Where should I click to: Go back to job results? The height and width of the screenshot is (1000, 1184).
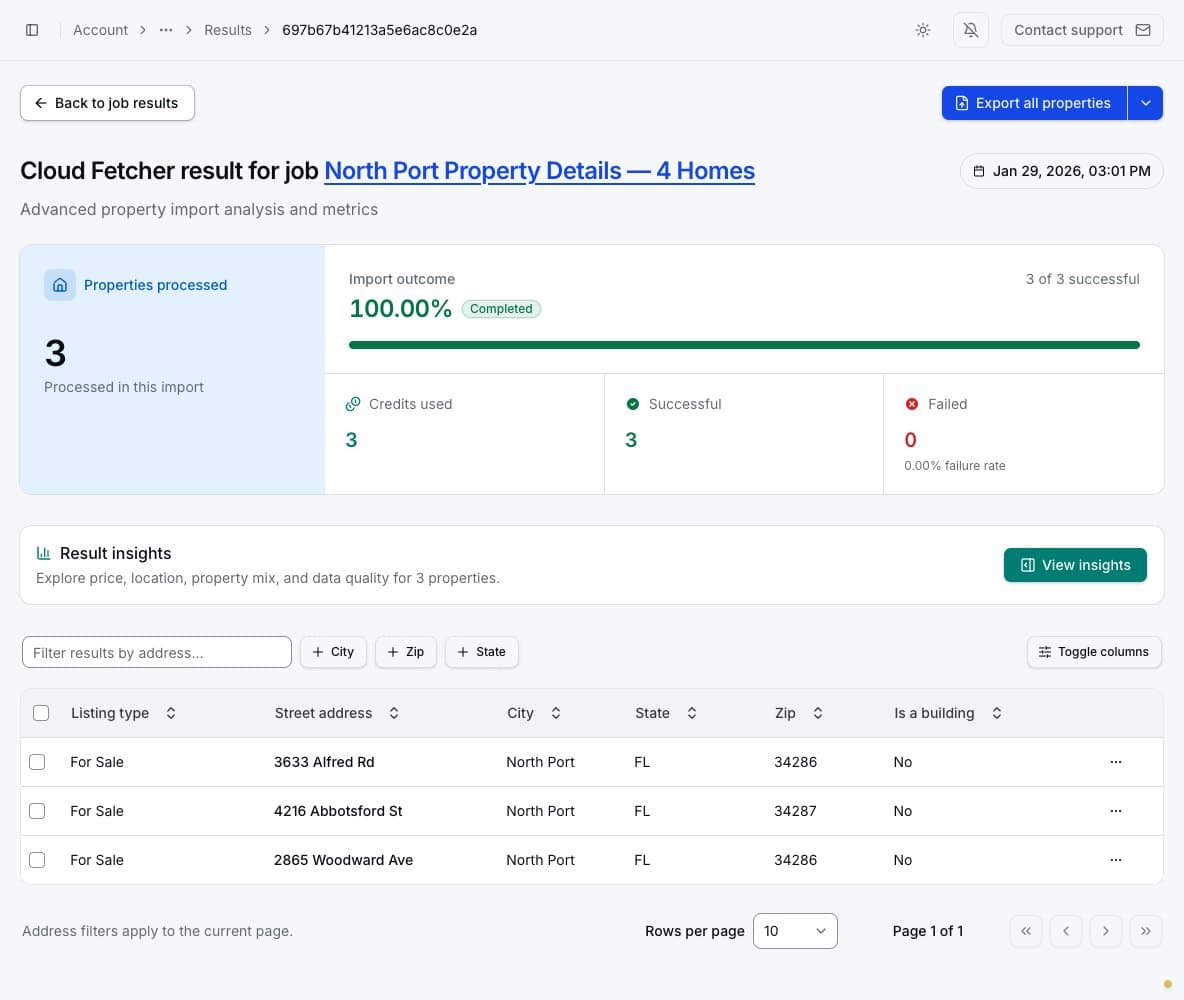click(x=107, y=103)
